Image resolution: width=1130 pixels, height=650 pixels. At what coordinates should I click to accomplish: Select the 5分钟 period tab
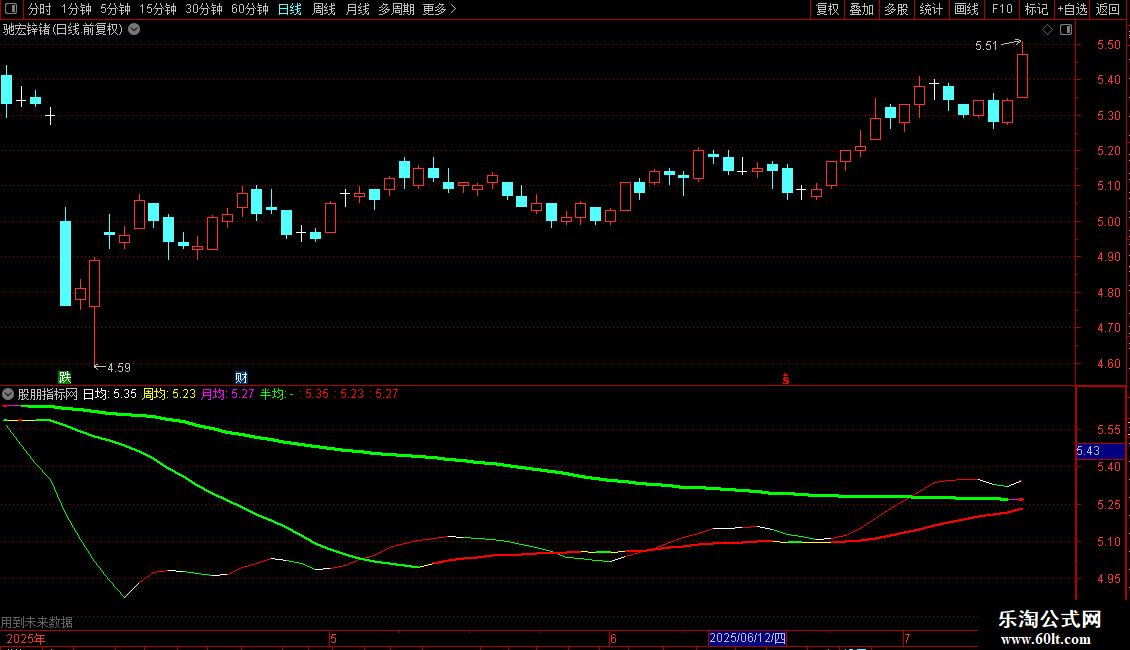[115, 9]
